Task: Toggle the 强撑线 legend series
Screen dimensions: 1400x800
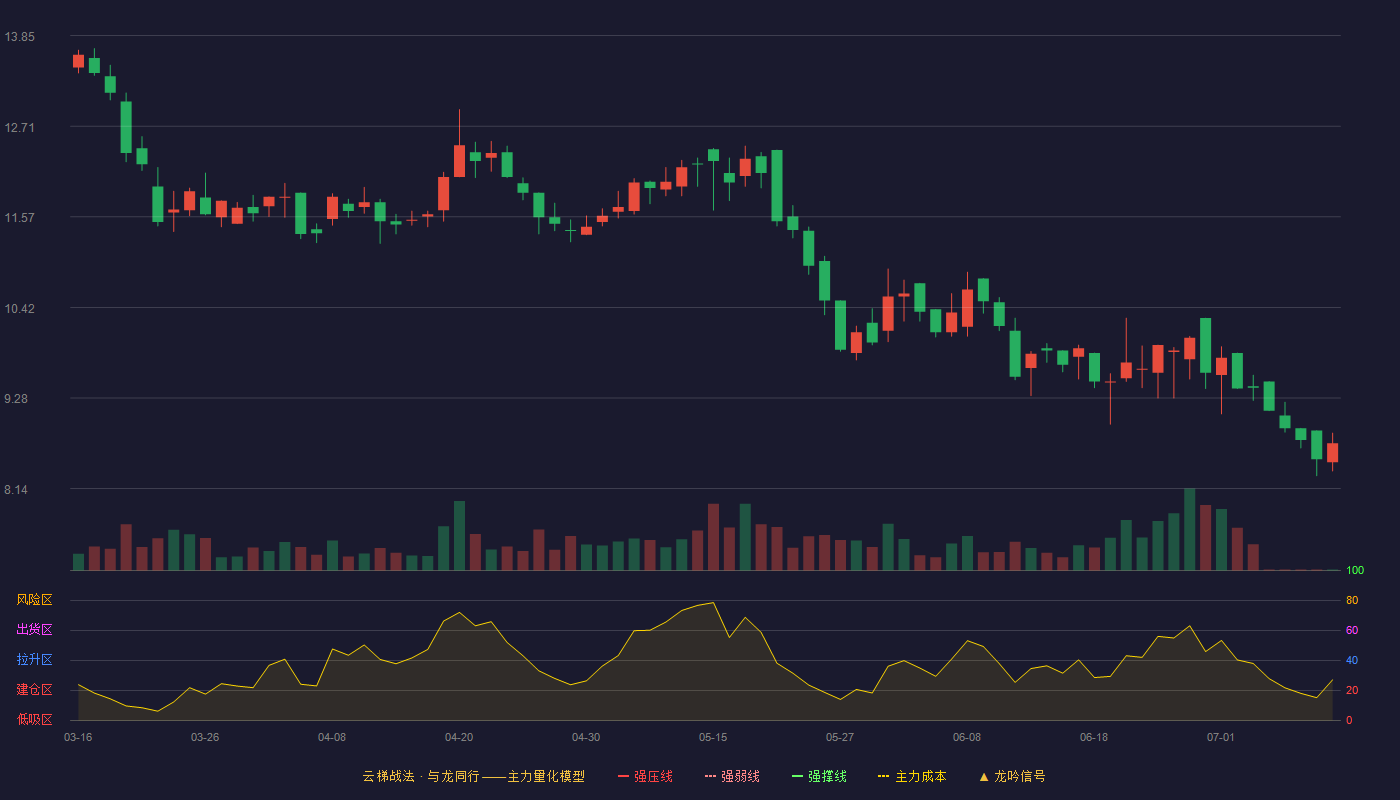Action: point(819,776)
